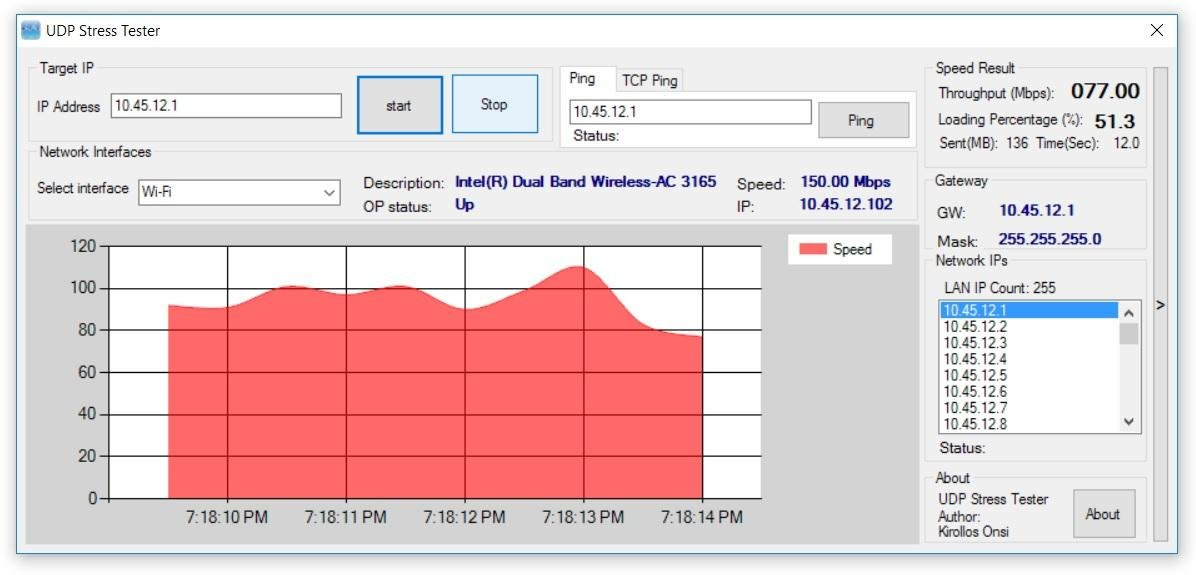This screenshot has width=1196, height=575.
Task: Select 10.45.12.2 in the Network IPs list
Action: [x=1028, y=326]
